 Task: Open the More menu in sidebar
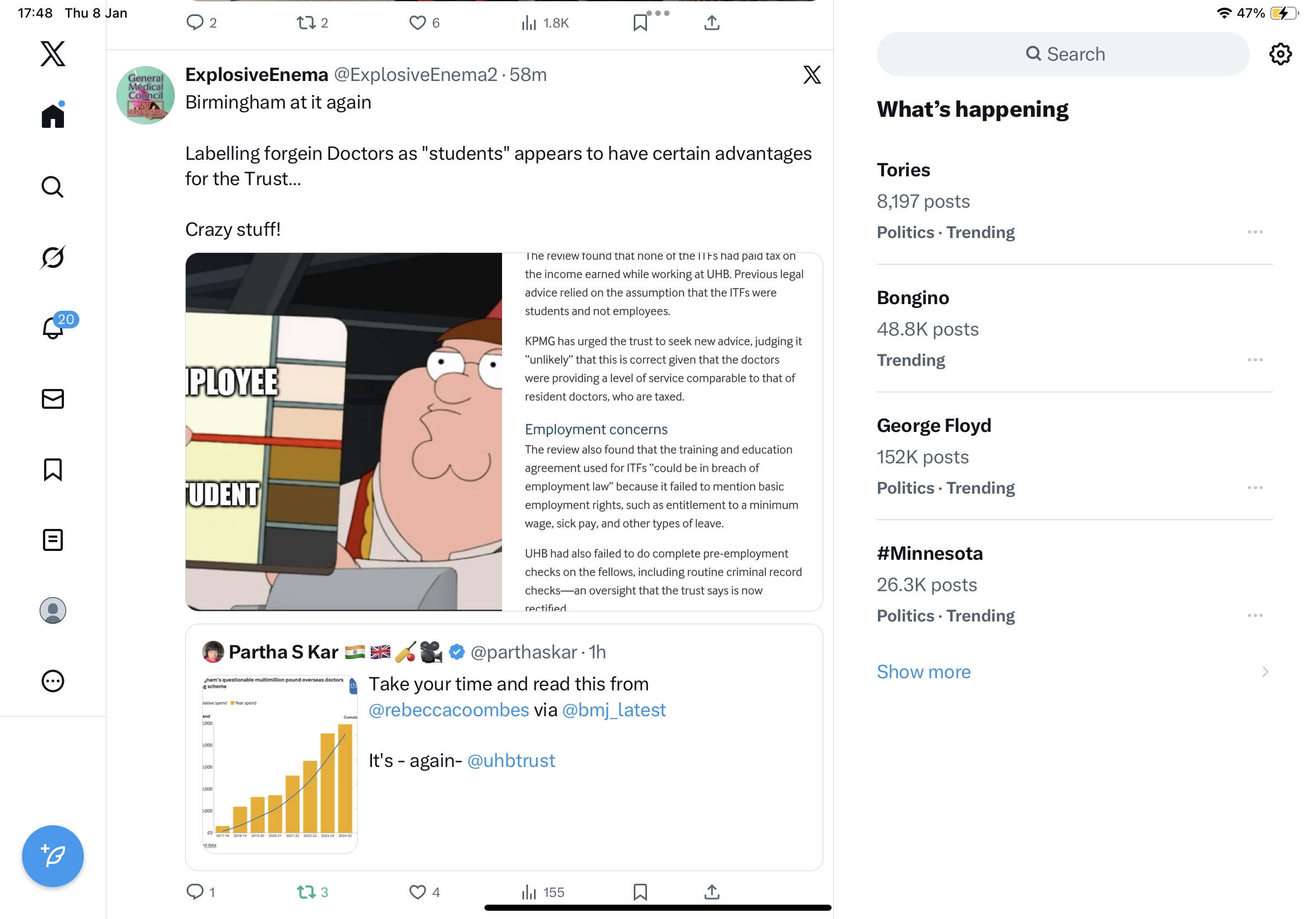click(53, 680)
